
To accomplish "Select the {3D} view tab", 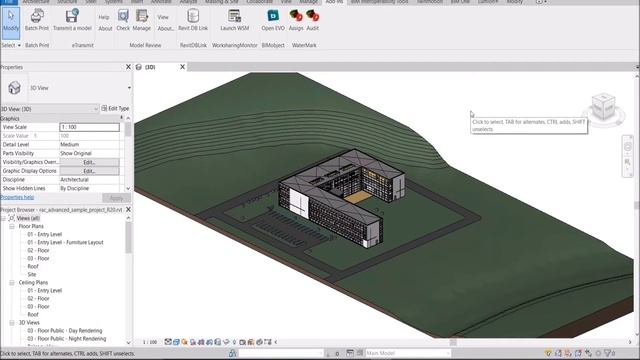I will [x=150, y=67].
